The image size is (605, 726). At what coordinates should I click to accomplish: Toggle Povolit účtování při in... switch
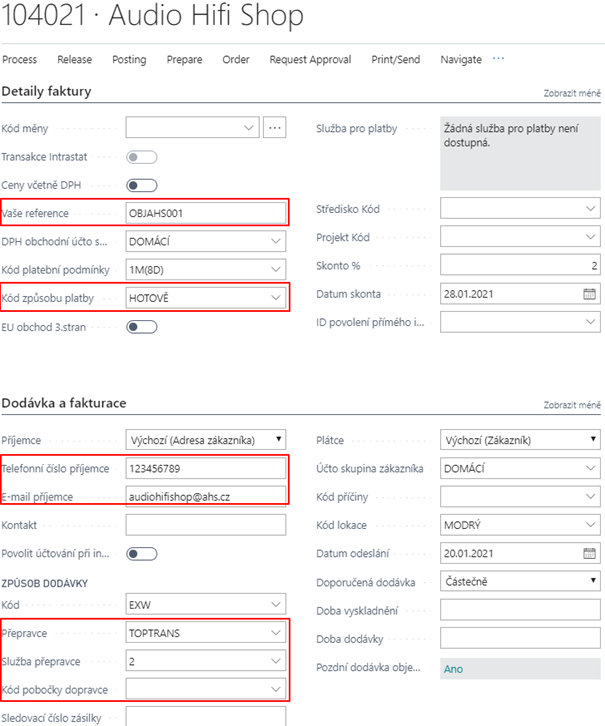point(142,553)
